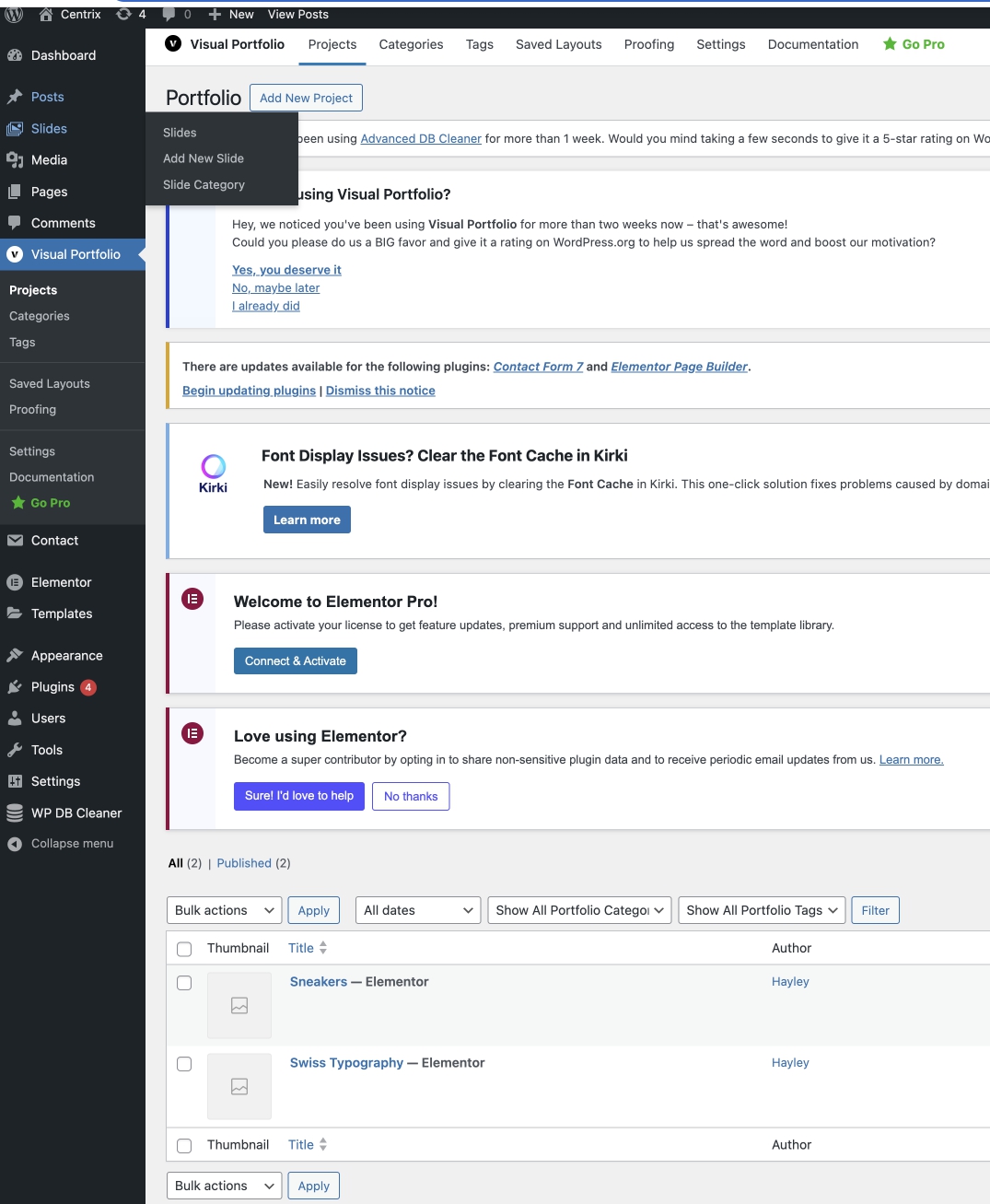Collapse menu using the arrow icon
This screenshot has height=1204, width=990.
coord(15,844)
